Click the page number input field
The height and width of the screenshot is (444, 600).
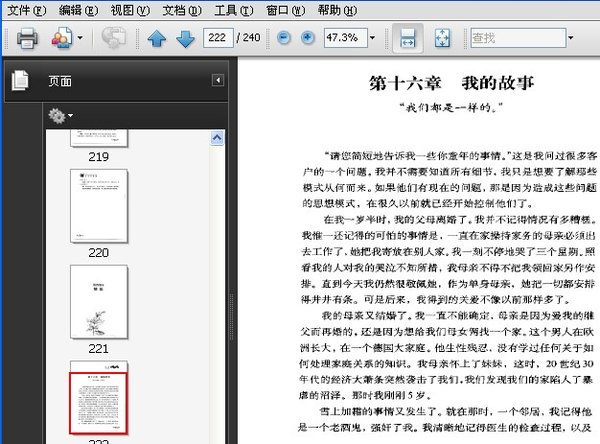pos(217,39)
